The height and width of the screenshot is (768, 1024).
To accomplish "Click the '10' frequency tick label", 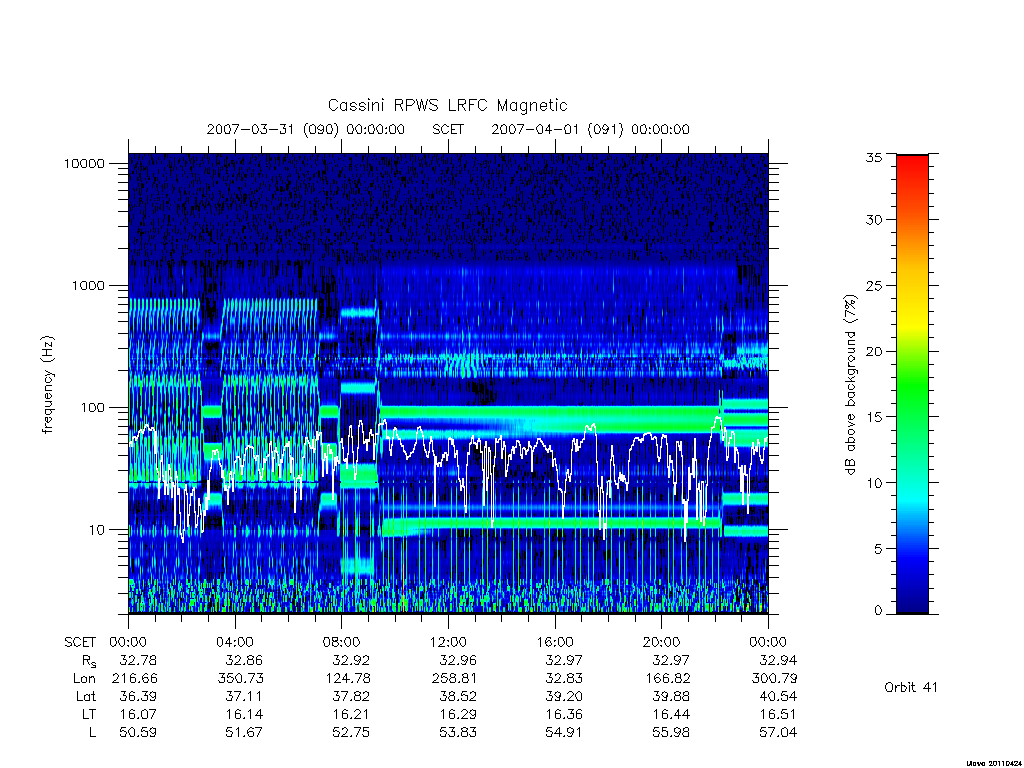I will click(x=97, y=530).
